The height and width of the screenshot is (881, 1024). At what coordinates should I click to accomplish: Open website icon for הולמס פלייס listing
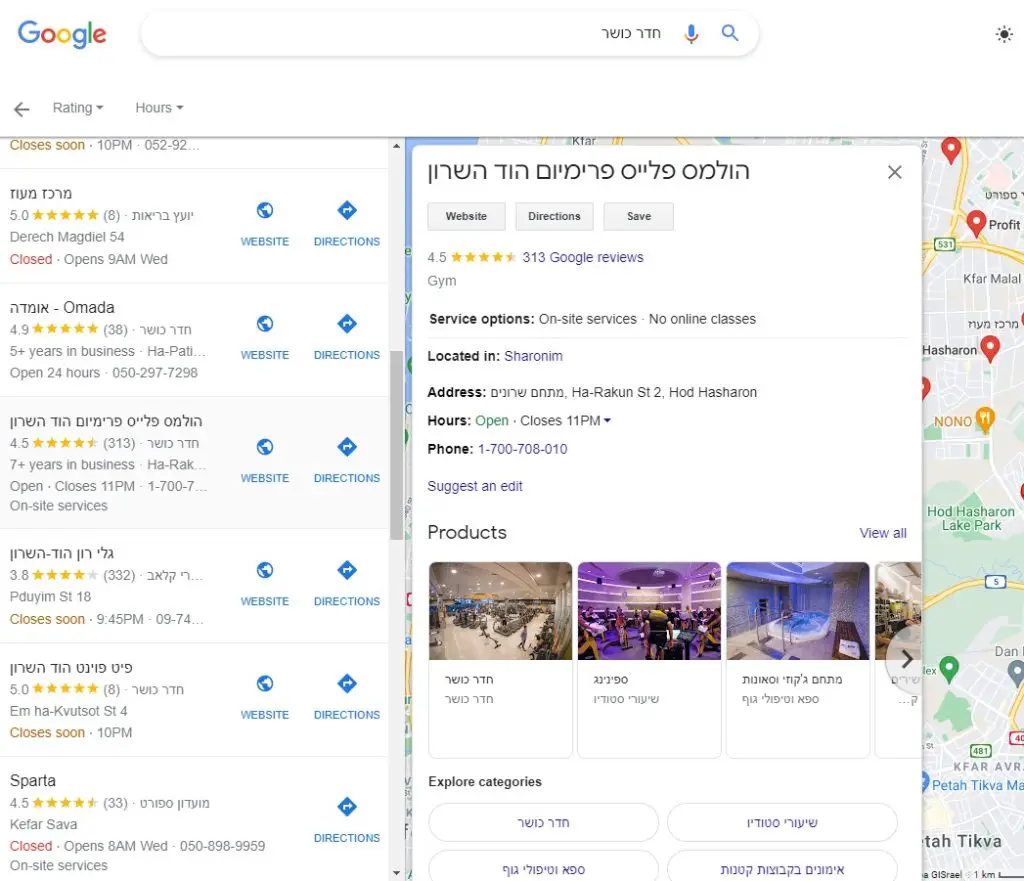[264, 447]
